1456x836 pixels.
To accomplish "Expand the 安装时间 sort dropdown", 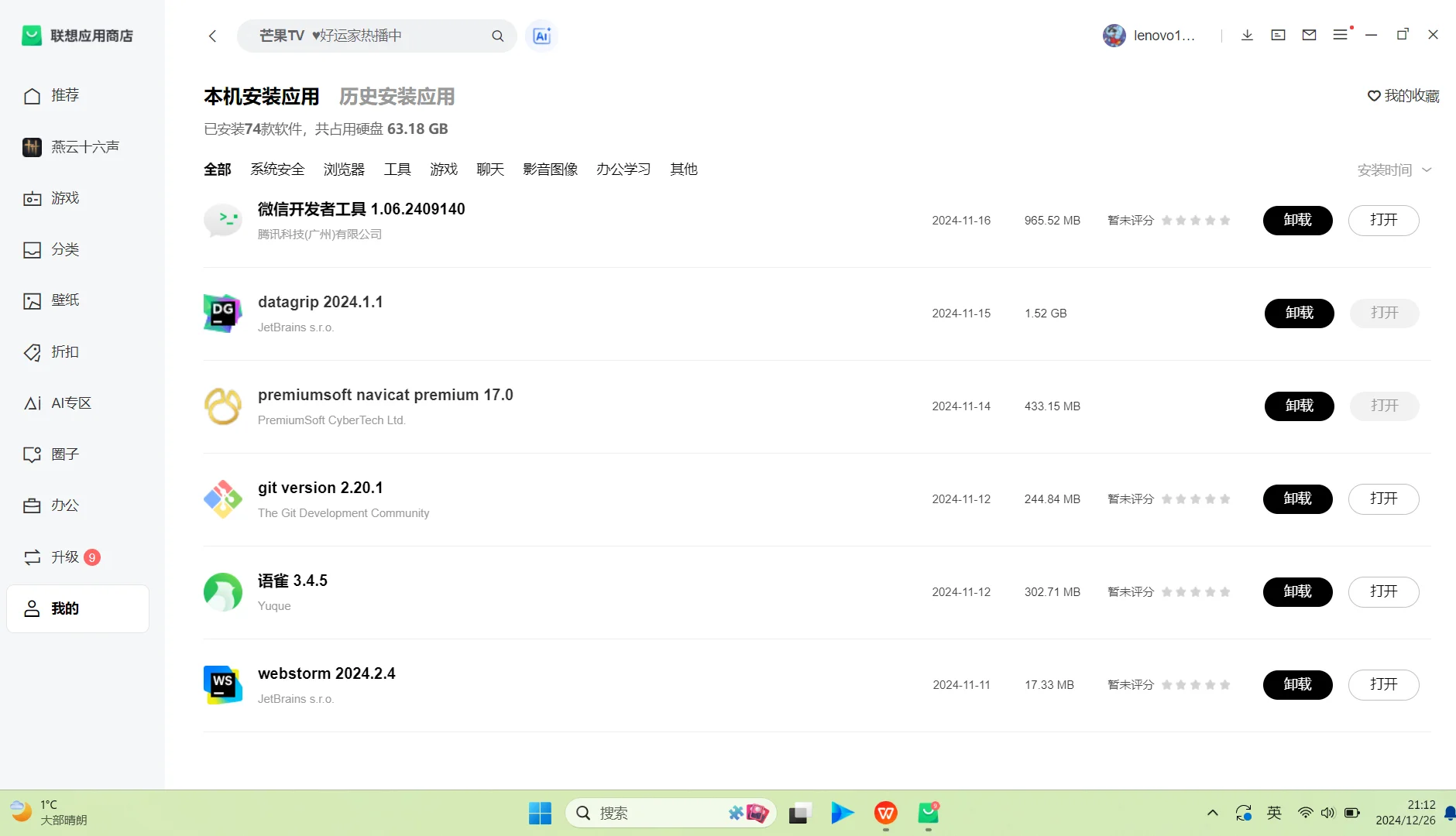I will pyautogui.click(x=1394, y=170).
